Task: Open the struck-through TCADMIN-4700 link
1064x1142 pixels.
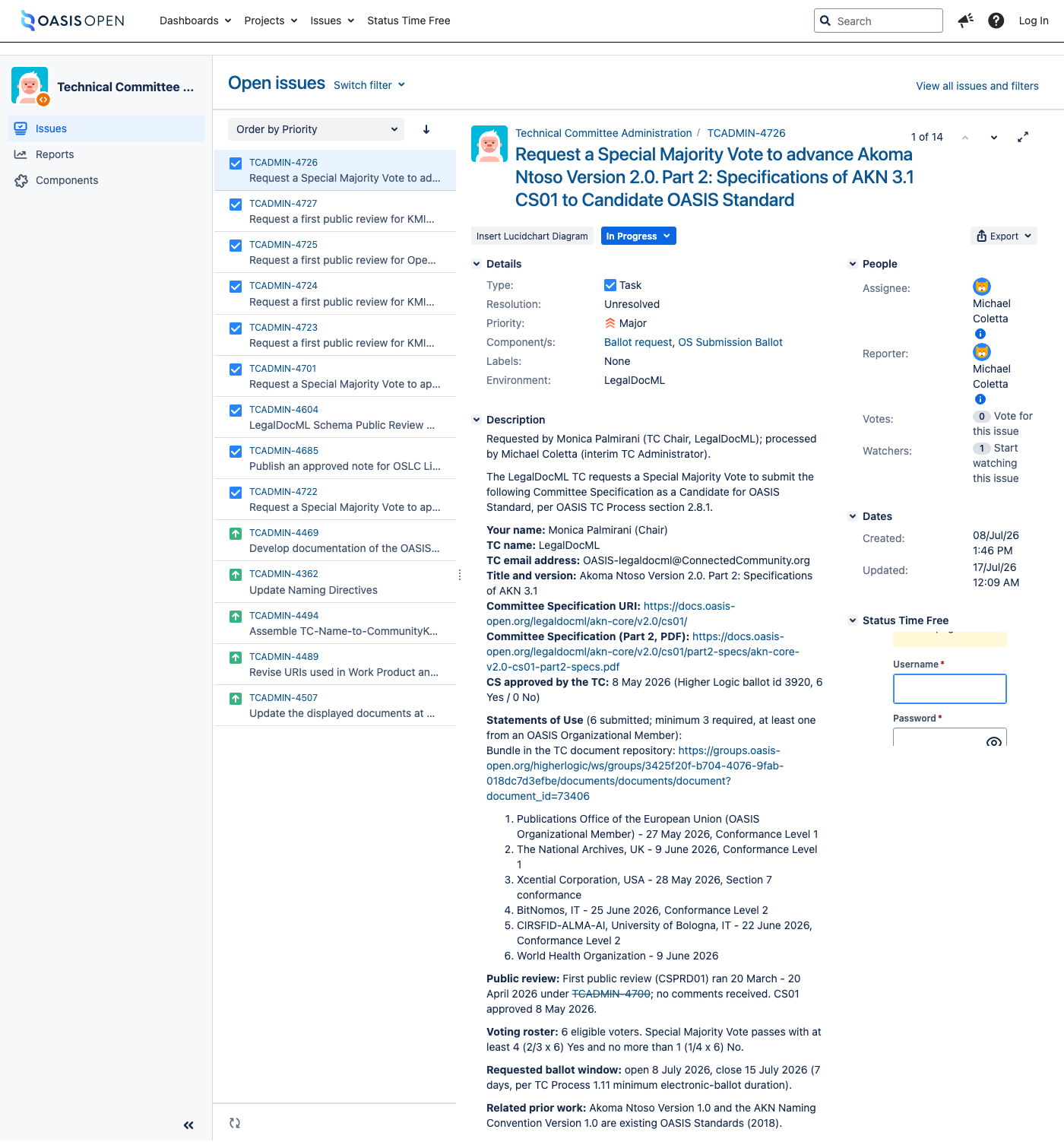Action: (x=611, y=994)
